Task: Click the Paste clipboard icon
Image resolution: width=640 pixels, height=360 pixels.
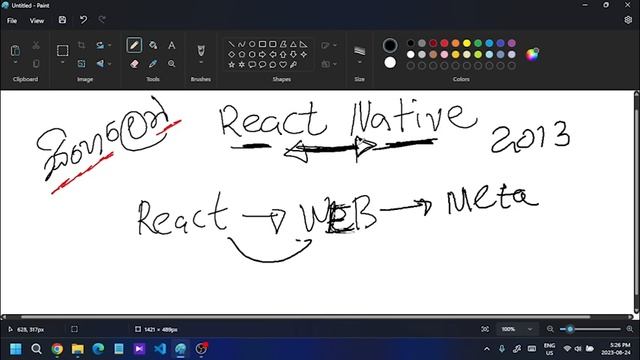Action: (15, 51)
